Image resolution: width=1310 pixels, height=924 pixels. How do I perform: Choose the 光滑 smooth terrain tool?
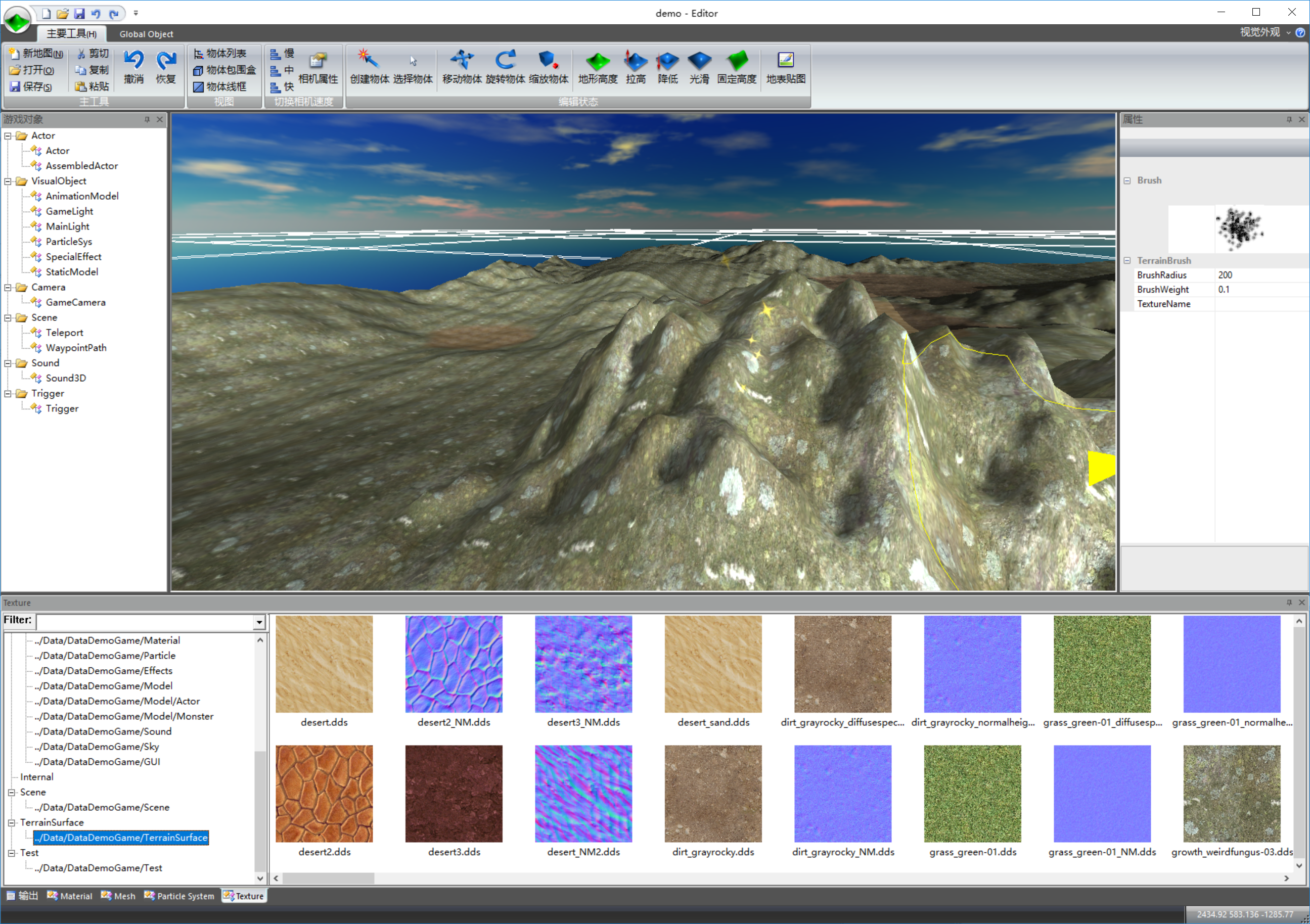point(699,67)
